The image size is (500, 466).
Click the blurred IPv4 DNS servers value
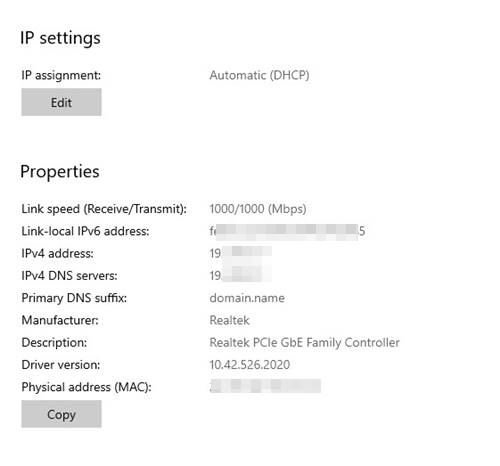240,275
